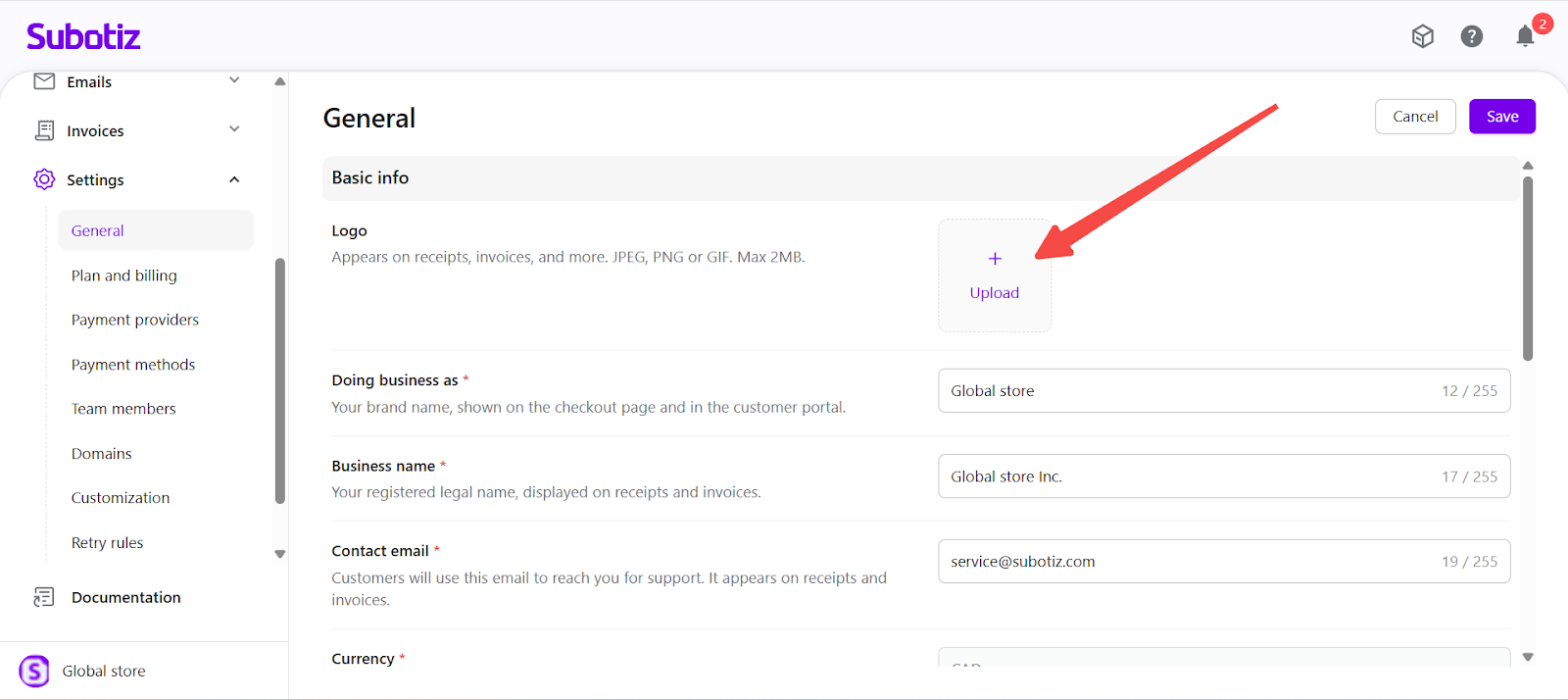Click the Global store avatar icon
Image resolution: width=1568 pixels, height=700 pixels.
coord(34,672)
